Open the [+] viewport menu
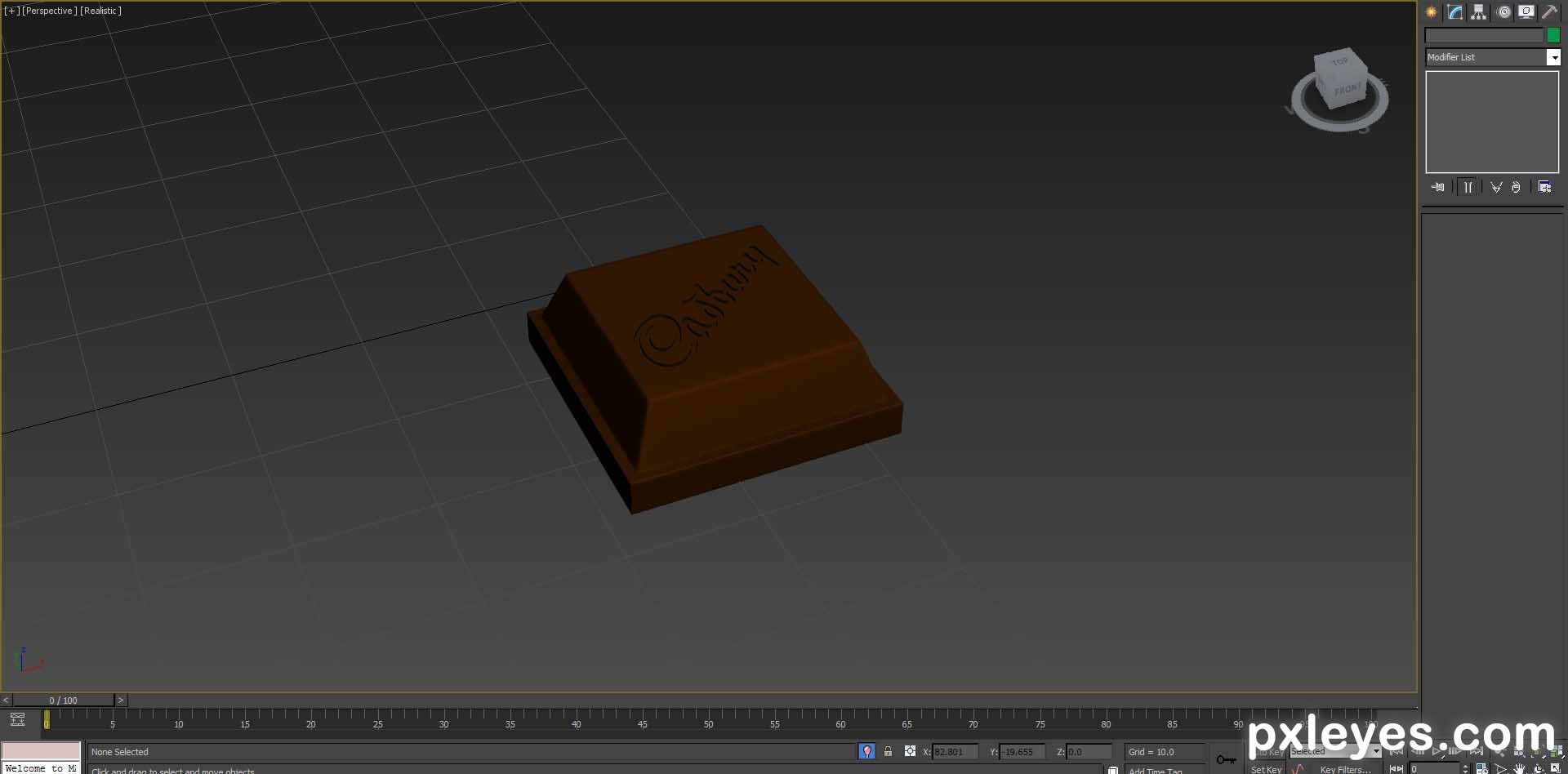1568x774 pixels. 11,11
